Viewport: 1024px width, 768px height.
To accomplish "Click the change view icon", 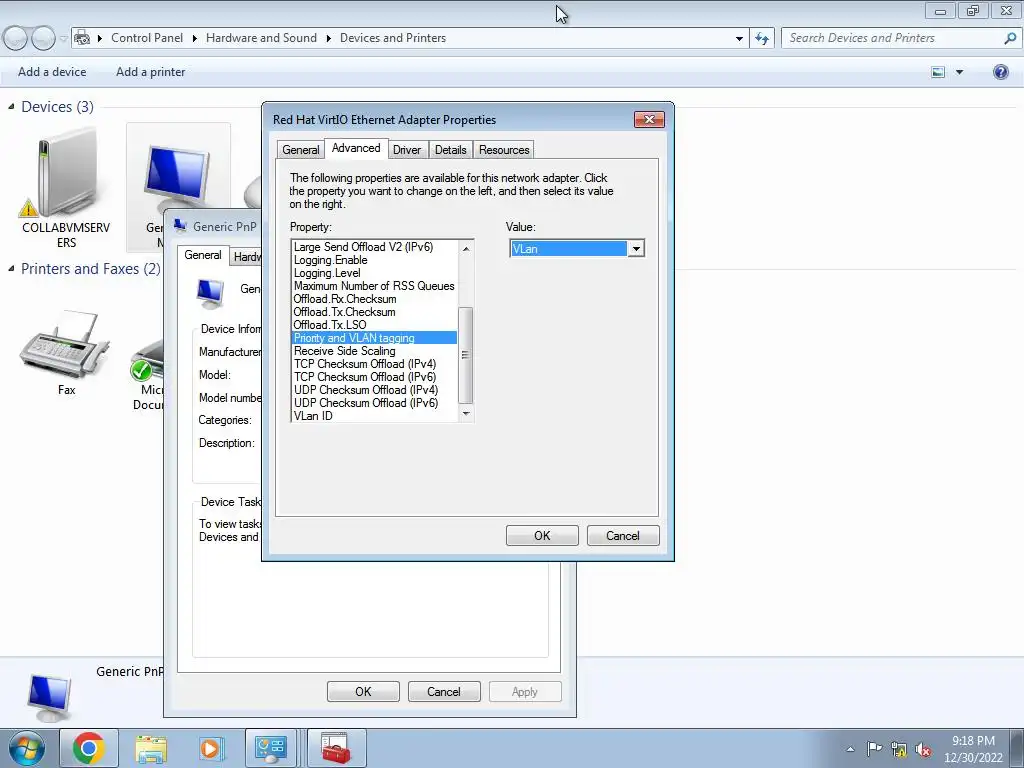I will [938, 72].
